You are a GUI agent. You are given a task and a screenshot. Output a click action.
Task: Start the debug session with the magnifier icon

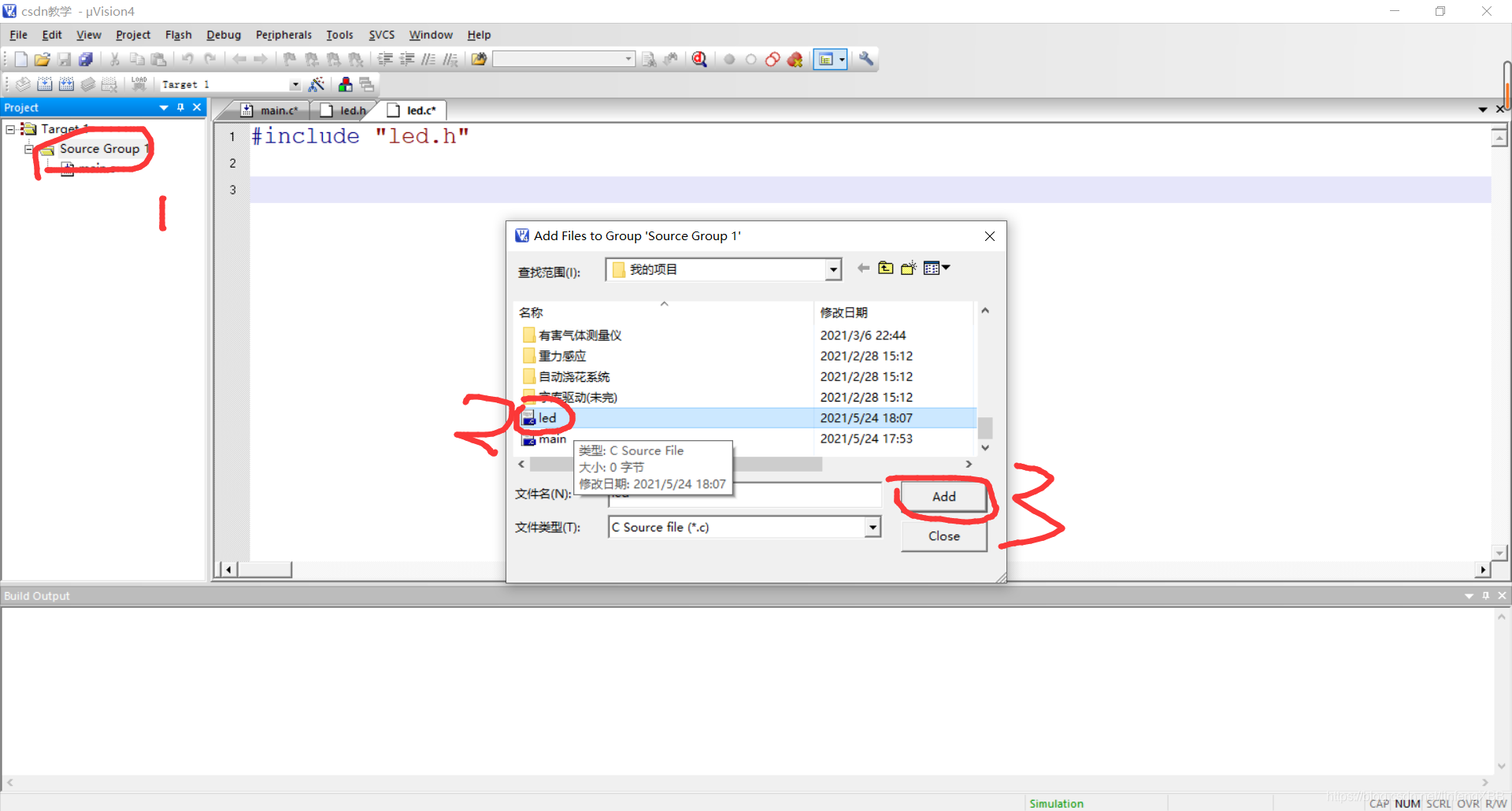(699, 59)
